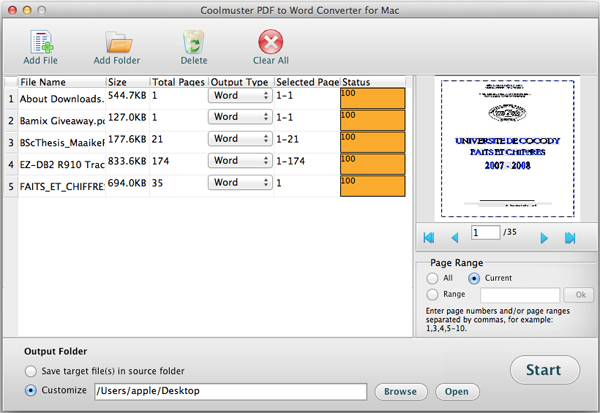Image resolution: width=600 pixels, height=413 pixels.
Task: Select the Bamix Giveaway file row
Action: tap(61, 121)
